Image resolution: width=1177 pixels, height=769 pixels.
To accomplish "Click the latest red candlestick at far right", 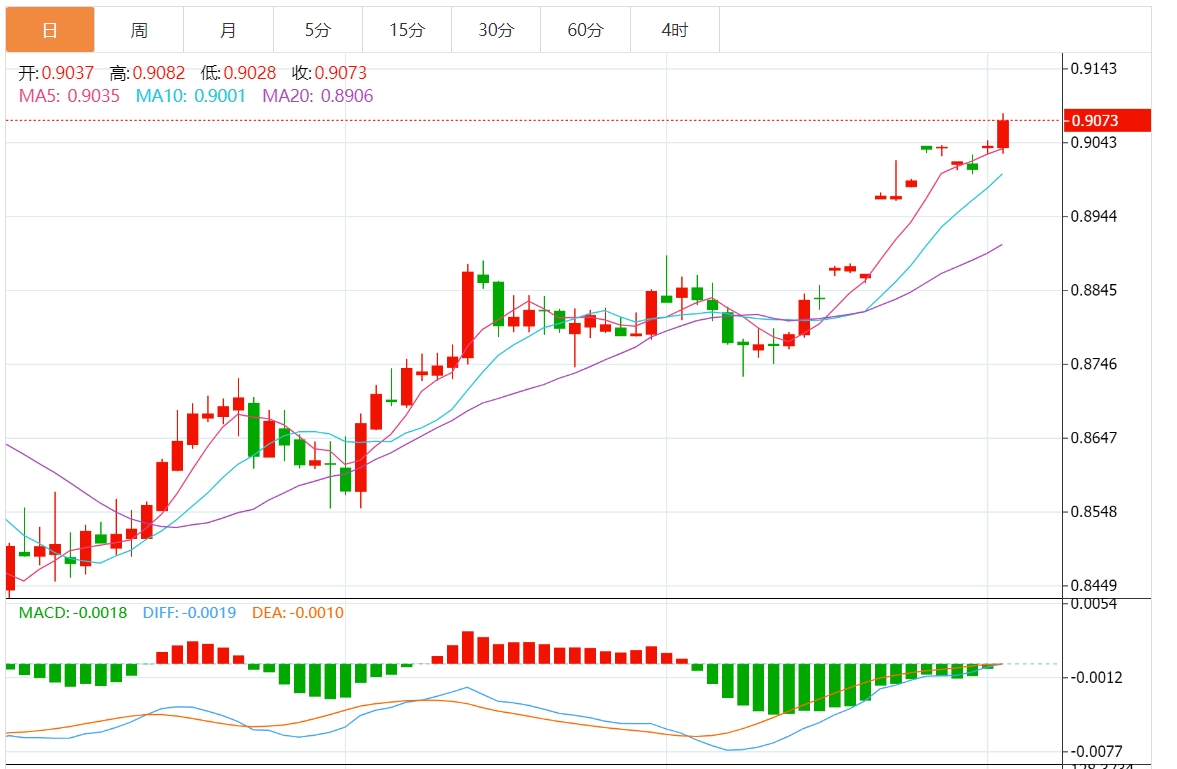I will pyautogui.click(x=1003, y=134).
